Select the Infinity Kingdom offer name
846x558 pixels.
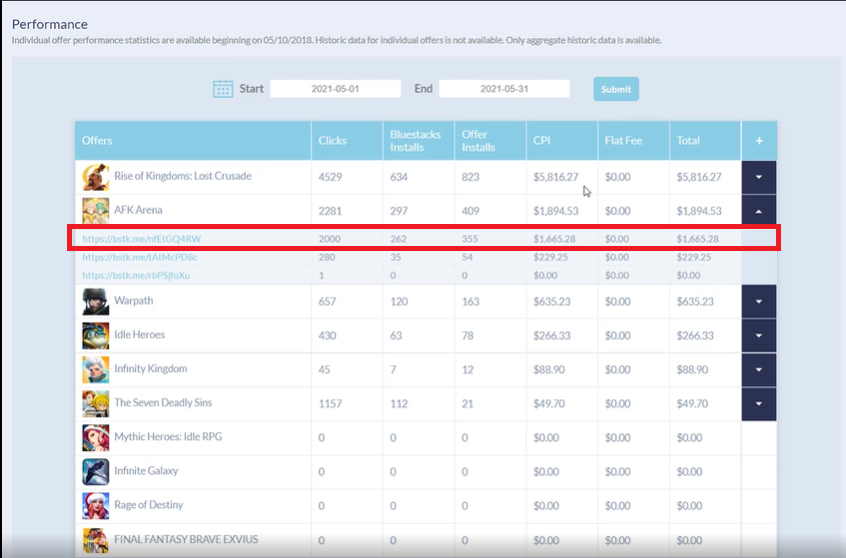pos(151,369)
